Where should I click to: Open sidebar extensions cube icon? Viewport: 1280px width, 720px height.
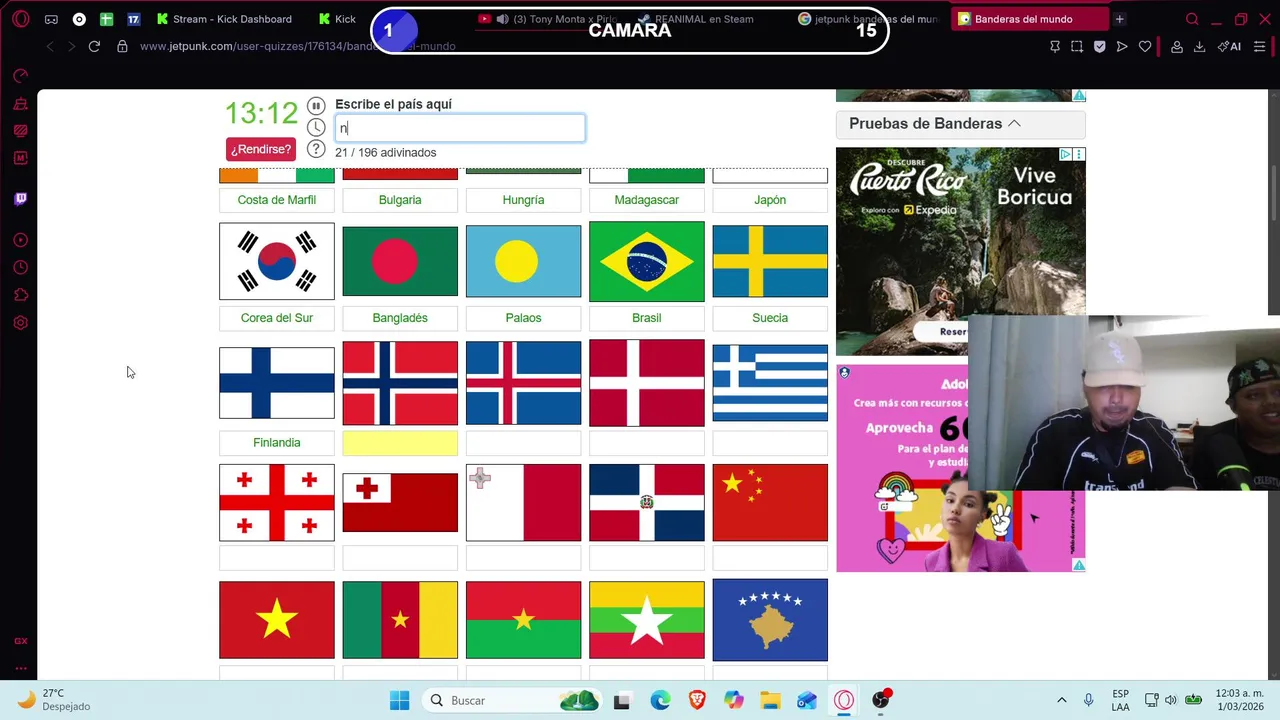(x=21, y=295)
